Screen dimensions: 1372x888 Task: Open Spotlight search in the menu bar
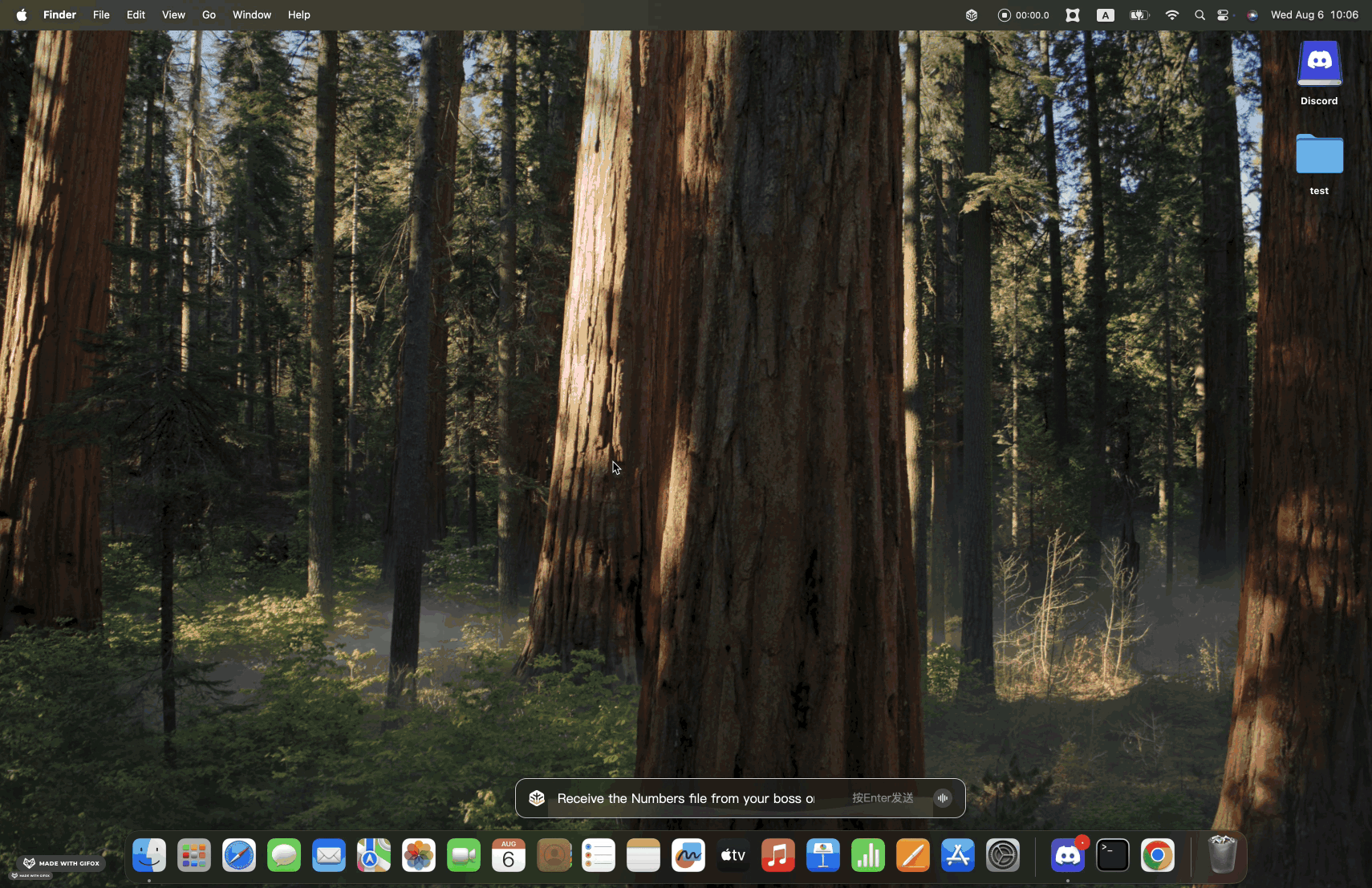(1199, 14)
